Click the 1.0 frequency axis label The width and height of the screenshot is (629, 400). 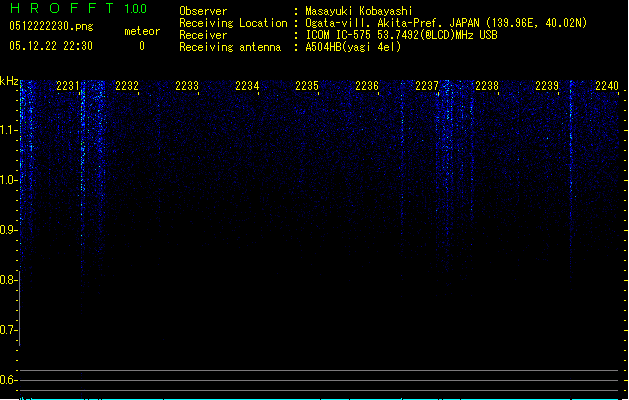coord(8,180)
